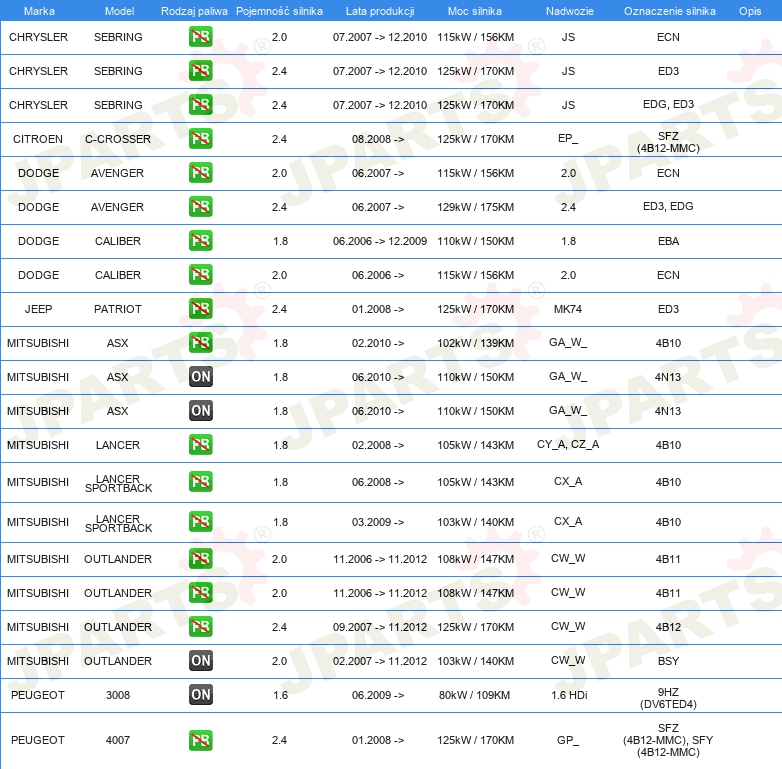Click the CITROEN brand cell
The width and height of the screenshot is (782, 769).
(38, 139)
